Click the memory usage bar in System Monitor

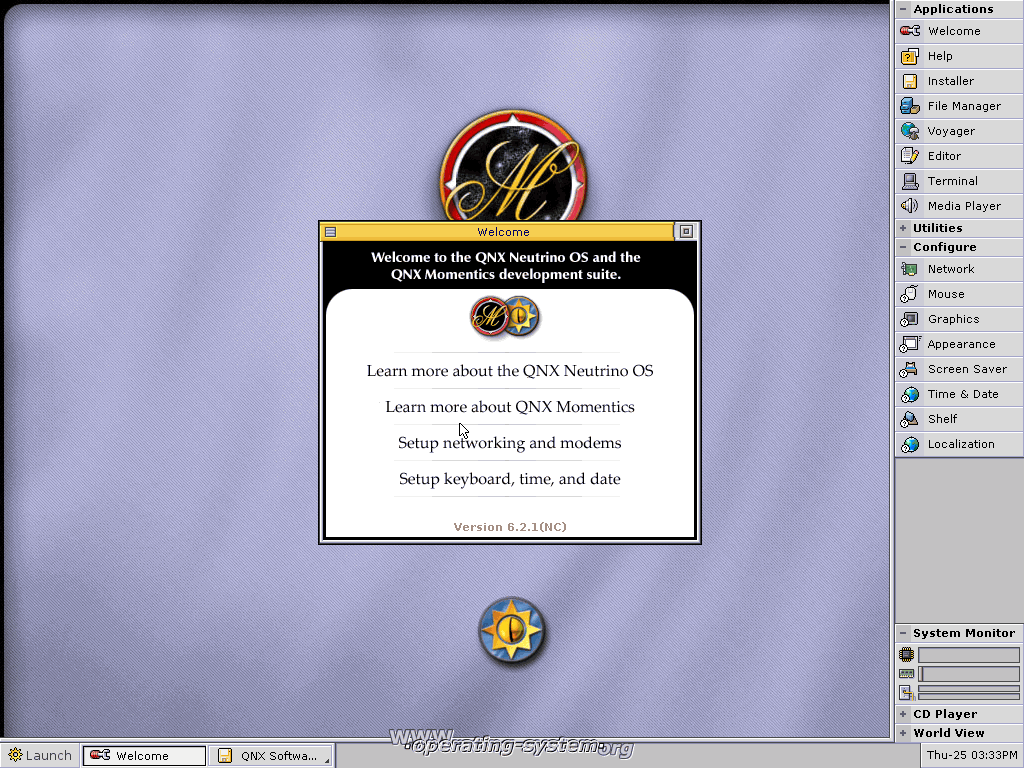click(968, 673)
